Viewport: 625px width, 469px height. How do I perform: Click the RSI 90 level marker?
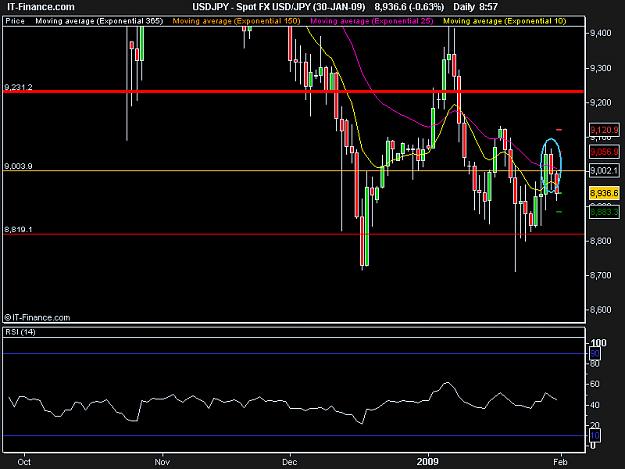click(x=595, y=353)
